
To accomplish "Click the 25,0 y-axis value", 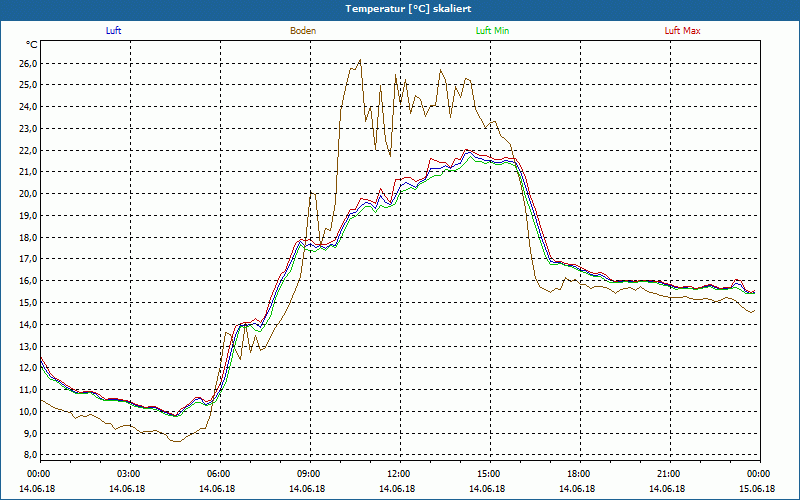I will [x=28, y=85].
